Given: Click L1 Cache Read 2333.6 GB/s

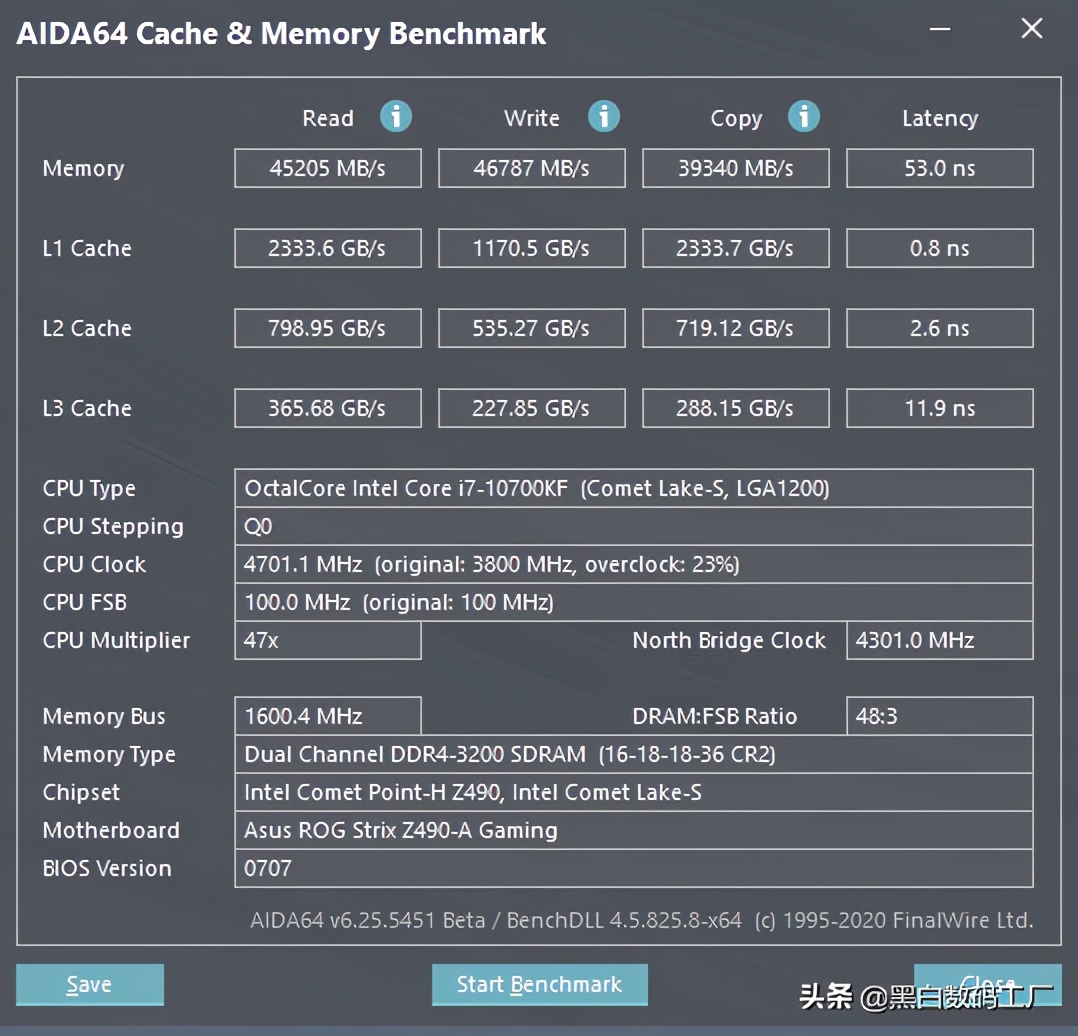Looking at the screenshot, I should [328, 248].
